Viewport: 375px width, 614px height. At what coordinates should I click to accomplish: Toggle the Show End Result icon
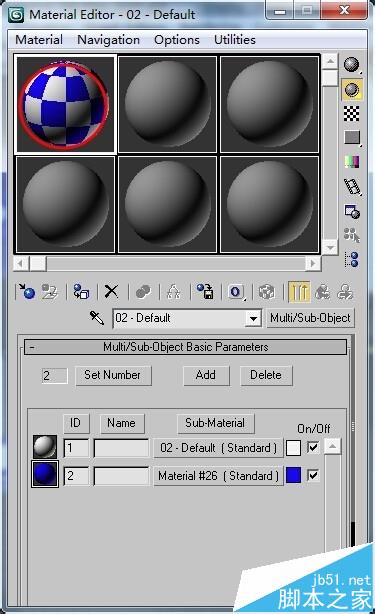click(x=299, y=292)
